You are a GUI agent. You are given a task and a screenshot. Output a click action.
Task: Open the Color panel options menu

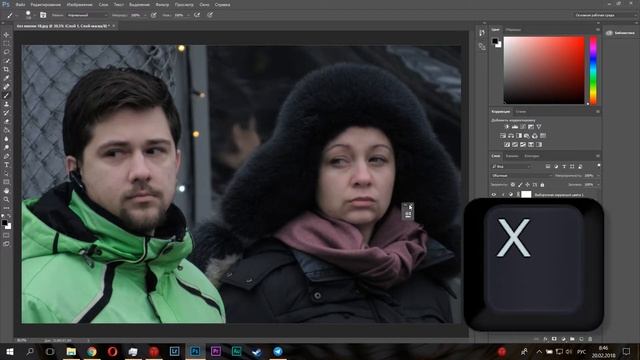(598, 30)
